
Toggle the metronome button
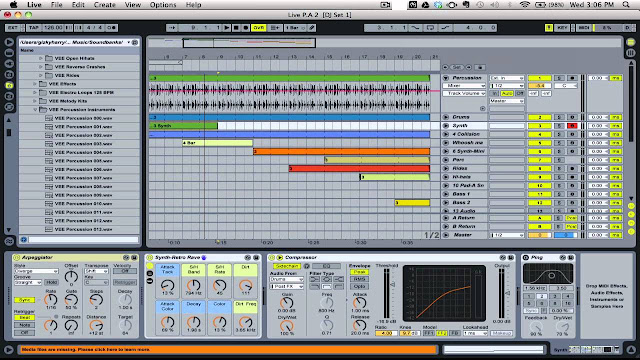coord(111,28)
